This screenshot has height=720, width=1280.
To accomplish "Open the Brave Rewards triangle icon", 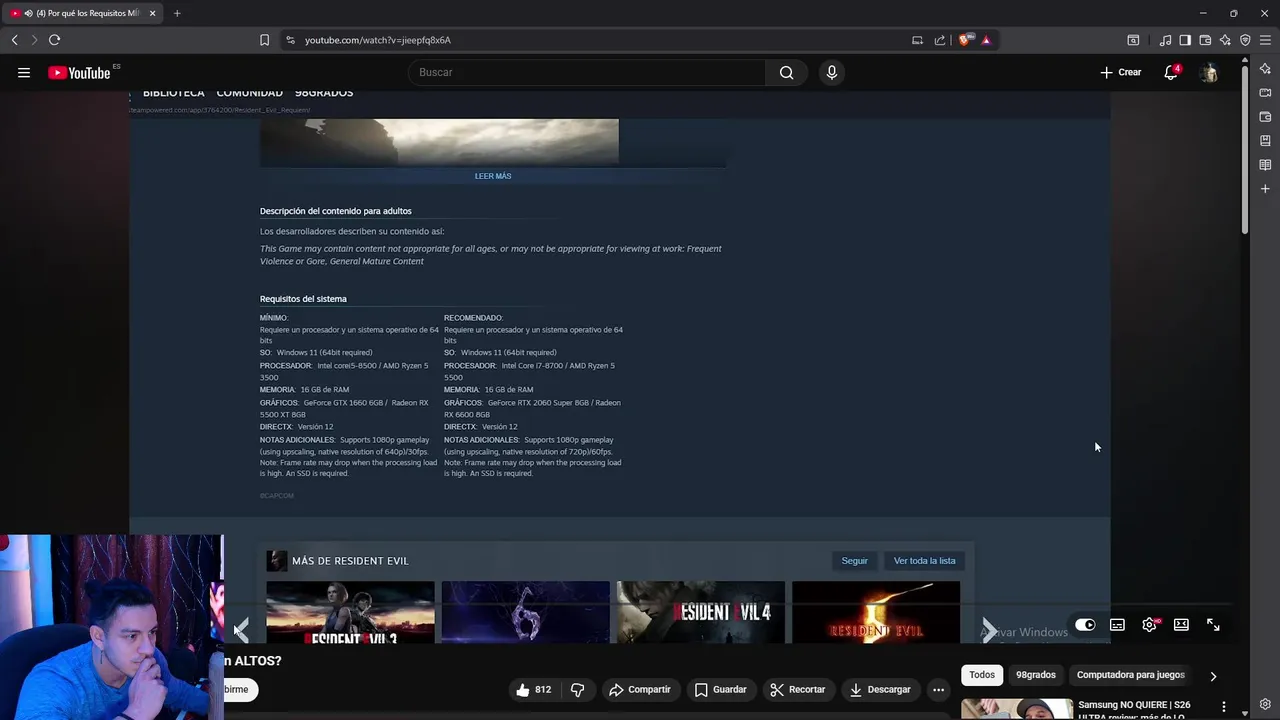I will [x=986, y=40].
